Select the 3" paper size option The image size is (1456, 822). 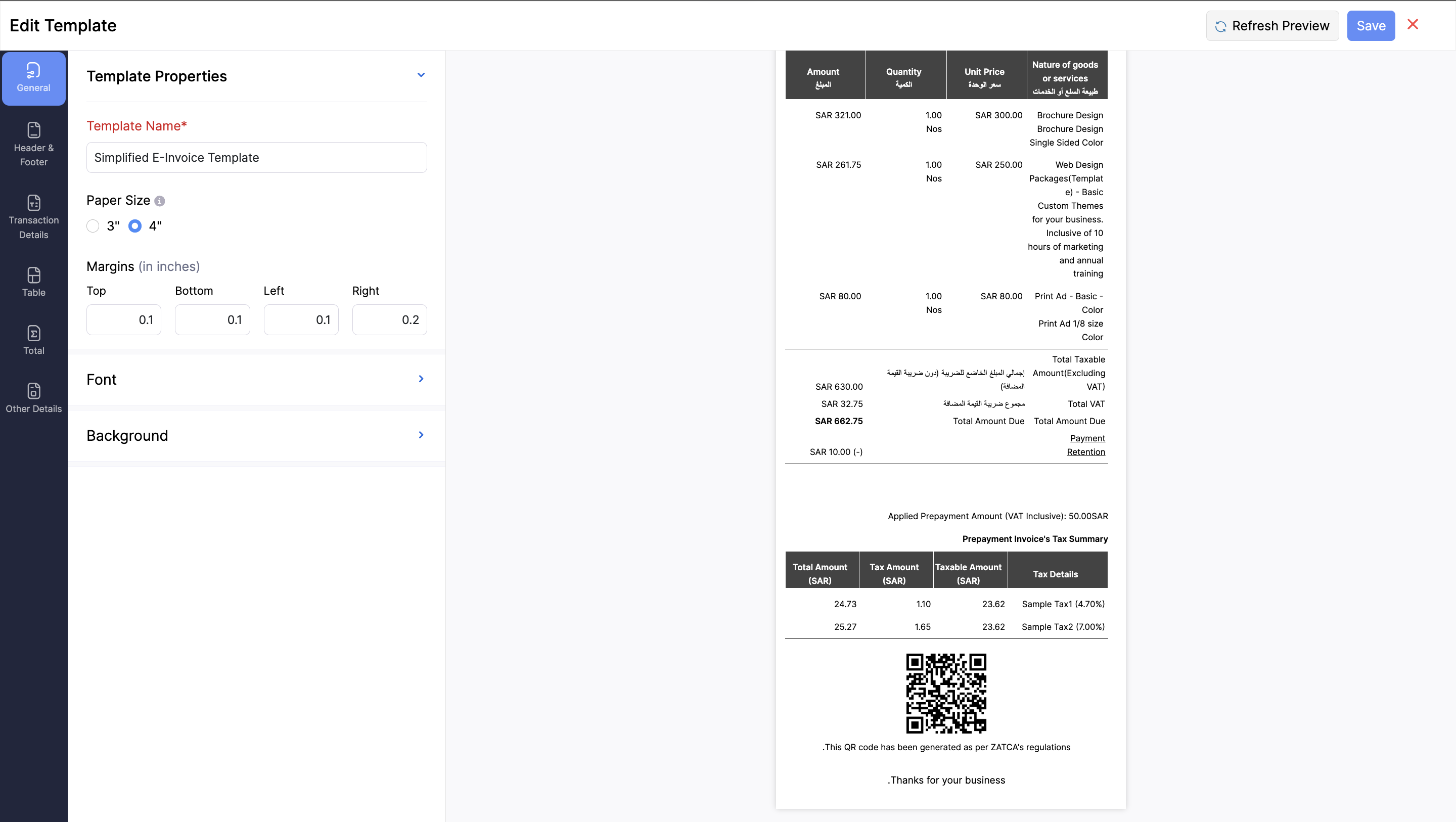click(x=93, y=226)
